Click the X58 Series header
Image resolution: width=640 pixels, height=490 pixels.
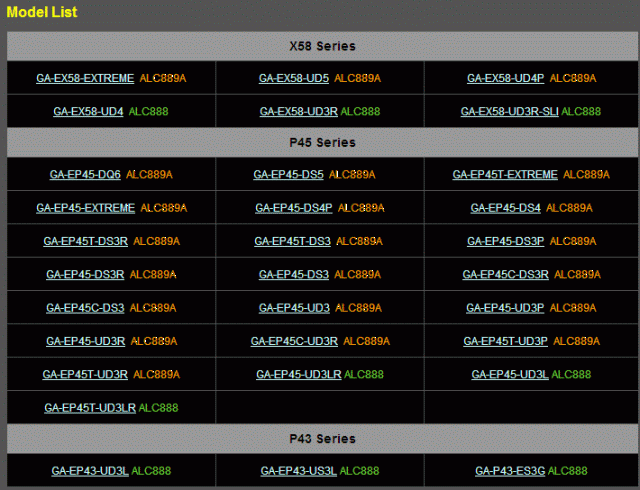pos(322,46)
